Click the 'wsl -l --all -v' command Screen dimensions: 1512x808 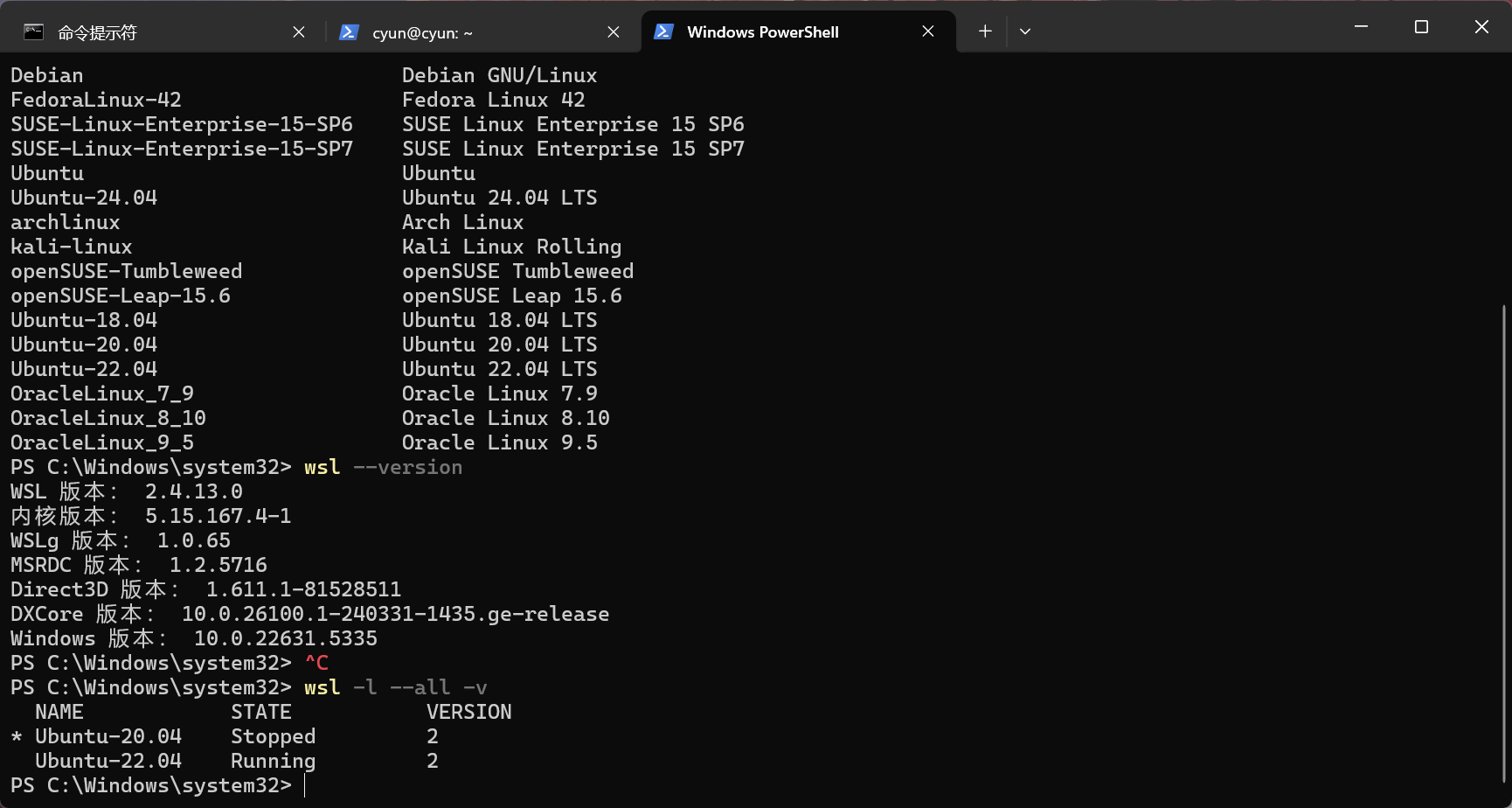(x=396, y=687)
